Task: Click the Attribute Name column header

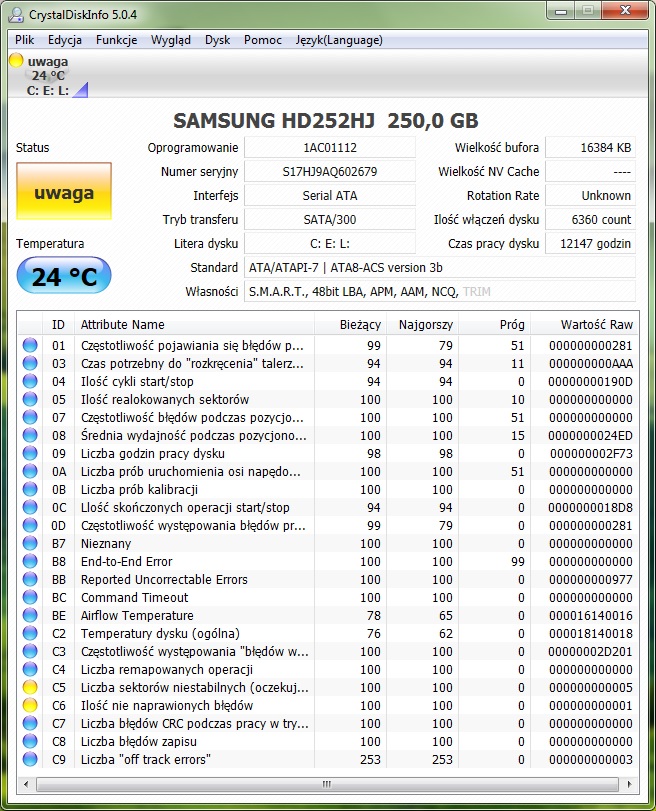Action: [x=194, y=324]
